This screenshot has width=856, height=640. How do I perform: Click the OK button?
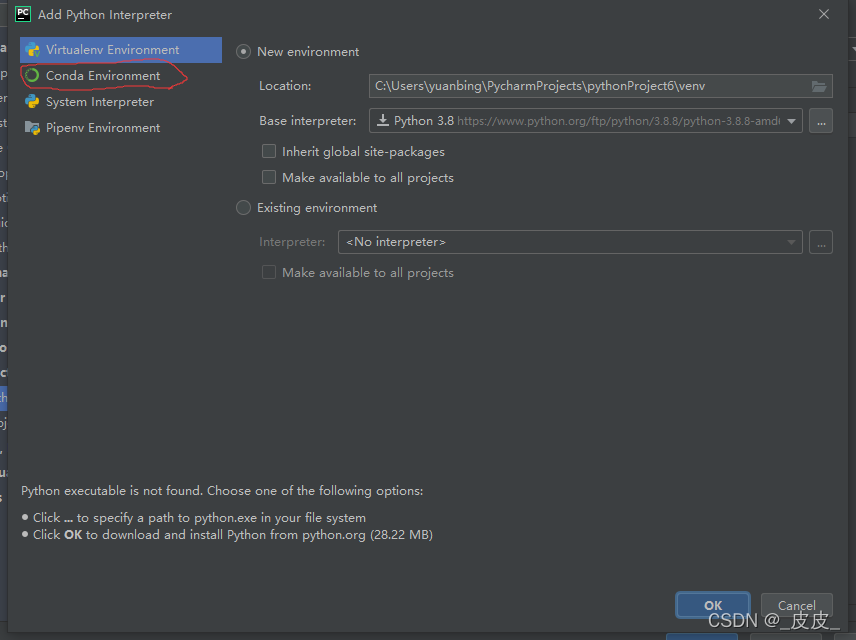pos(712,605)
